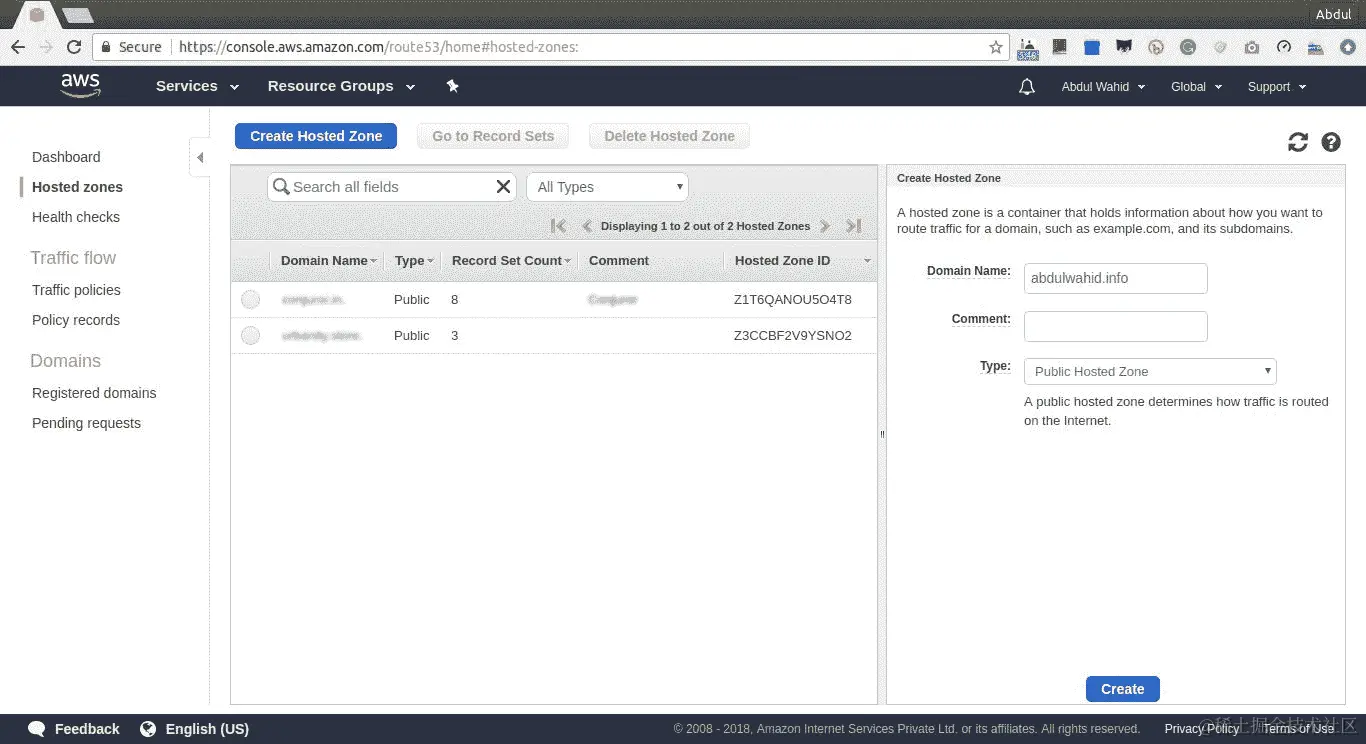Screen dimensions: 1366x744
Task: Click the panel splitter handle
Action: 882,434
